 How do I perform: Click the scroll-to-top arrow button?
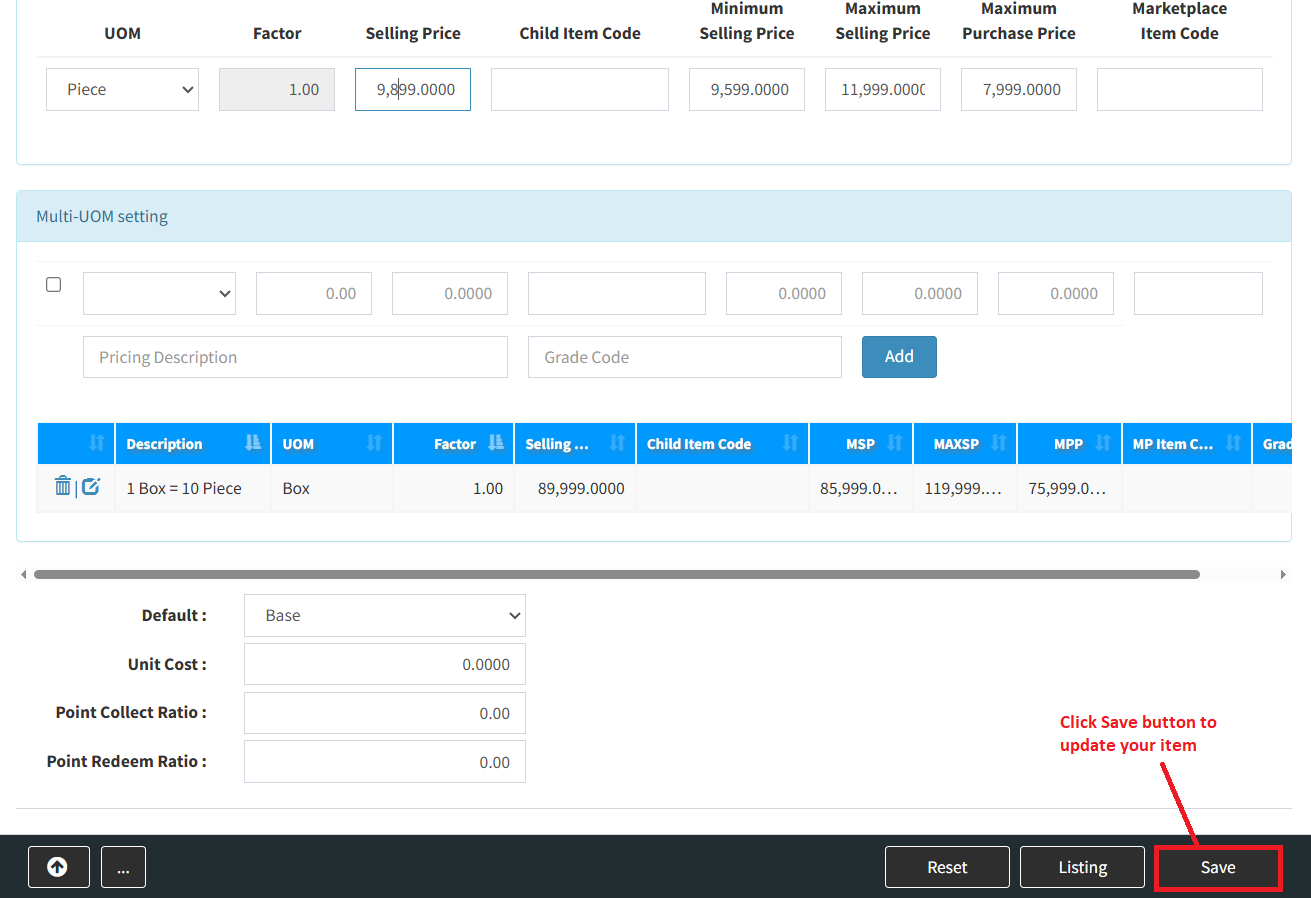tap(58, 867)
